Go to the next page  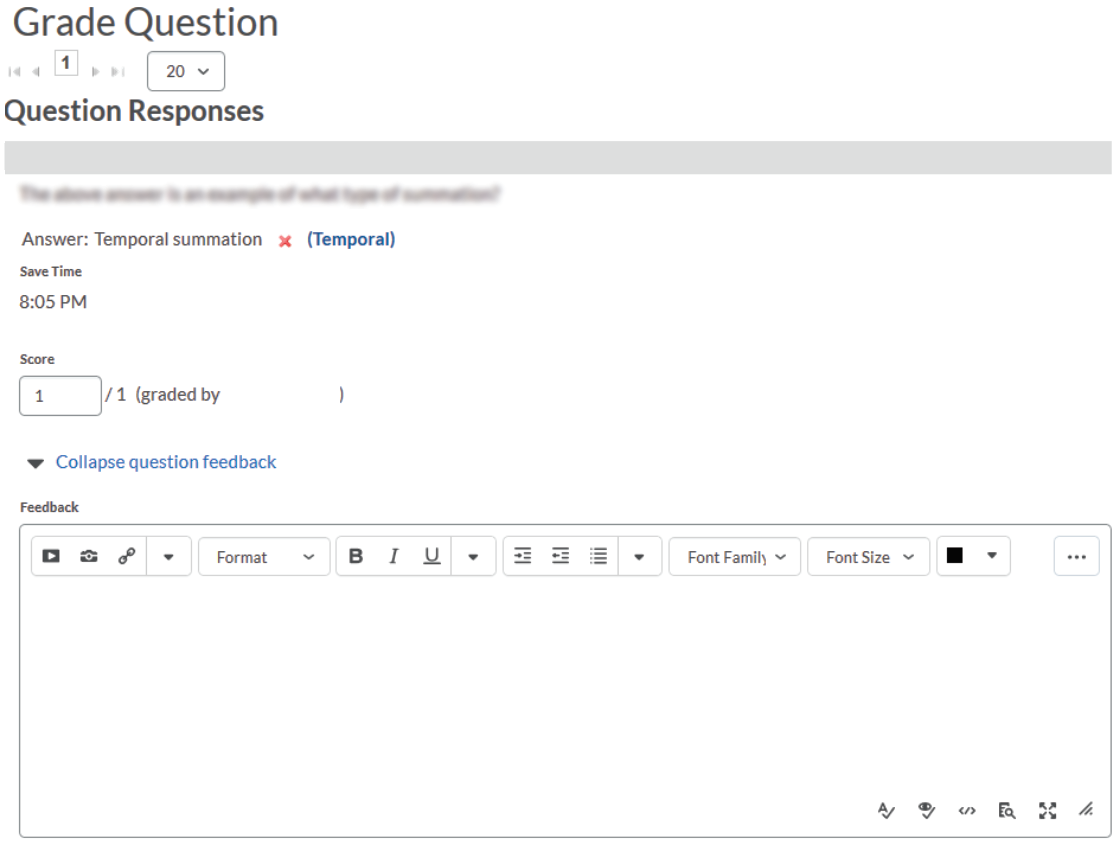click(95, 71)
